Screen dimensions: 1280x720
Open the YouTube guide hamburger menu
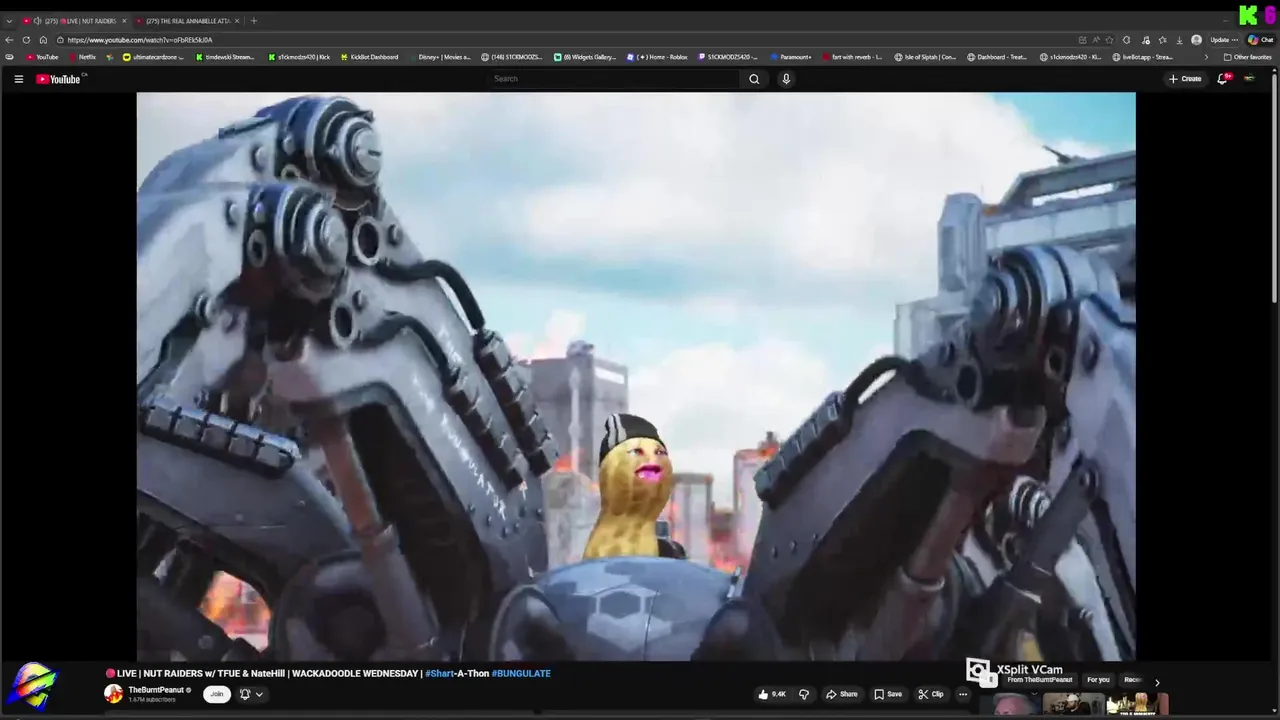tap(18, 79)
